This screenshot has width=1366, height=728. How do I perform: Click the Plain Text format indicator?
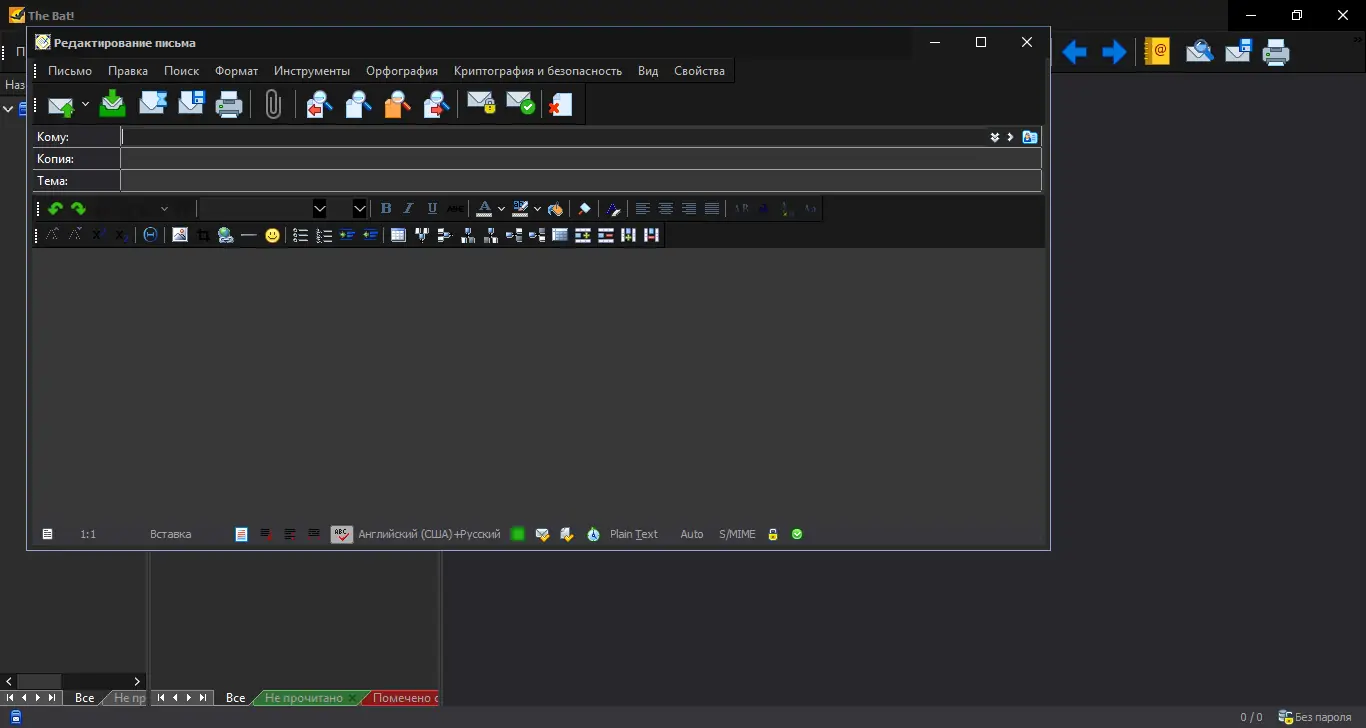pos(634,534)
